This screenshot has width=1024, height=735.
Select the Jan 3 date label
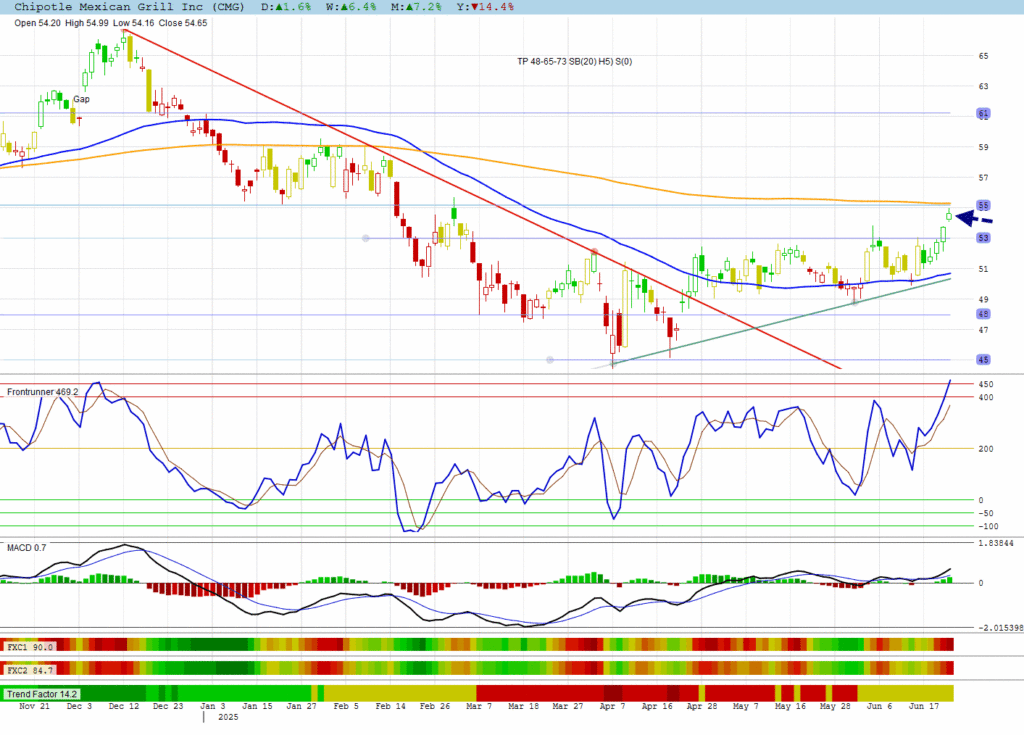[212, 706]
